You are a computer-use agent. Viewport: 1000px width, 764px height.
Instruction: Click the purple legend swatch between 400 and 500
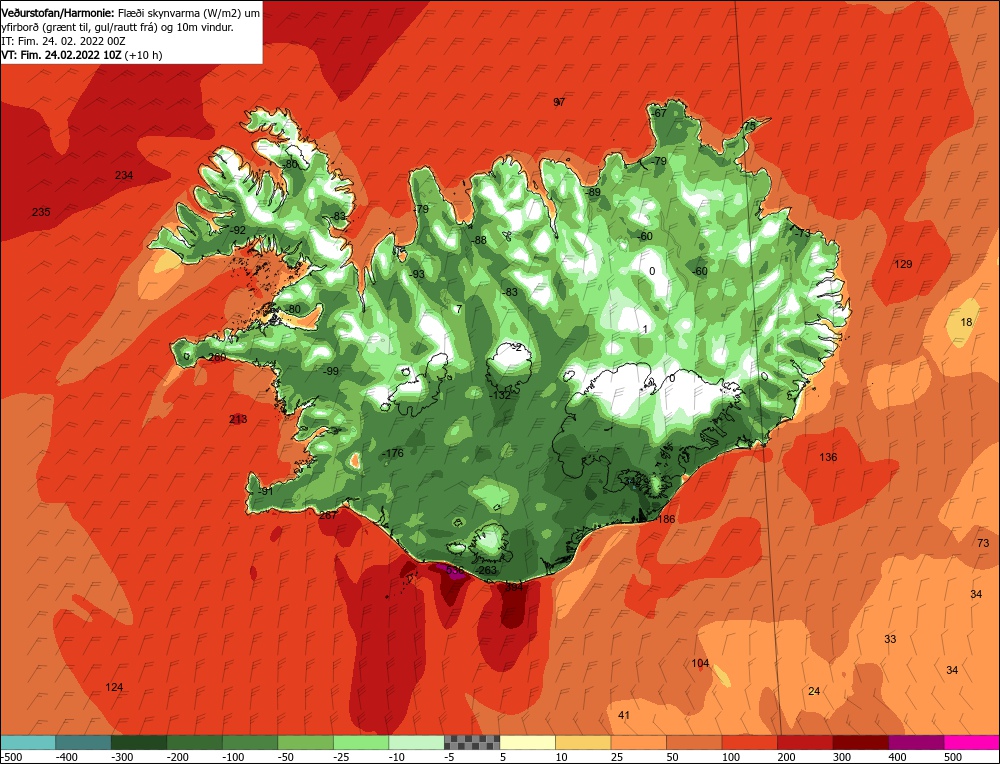[916, 742]
